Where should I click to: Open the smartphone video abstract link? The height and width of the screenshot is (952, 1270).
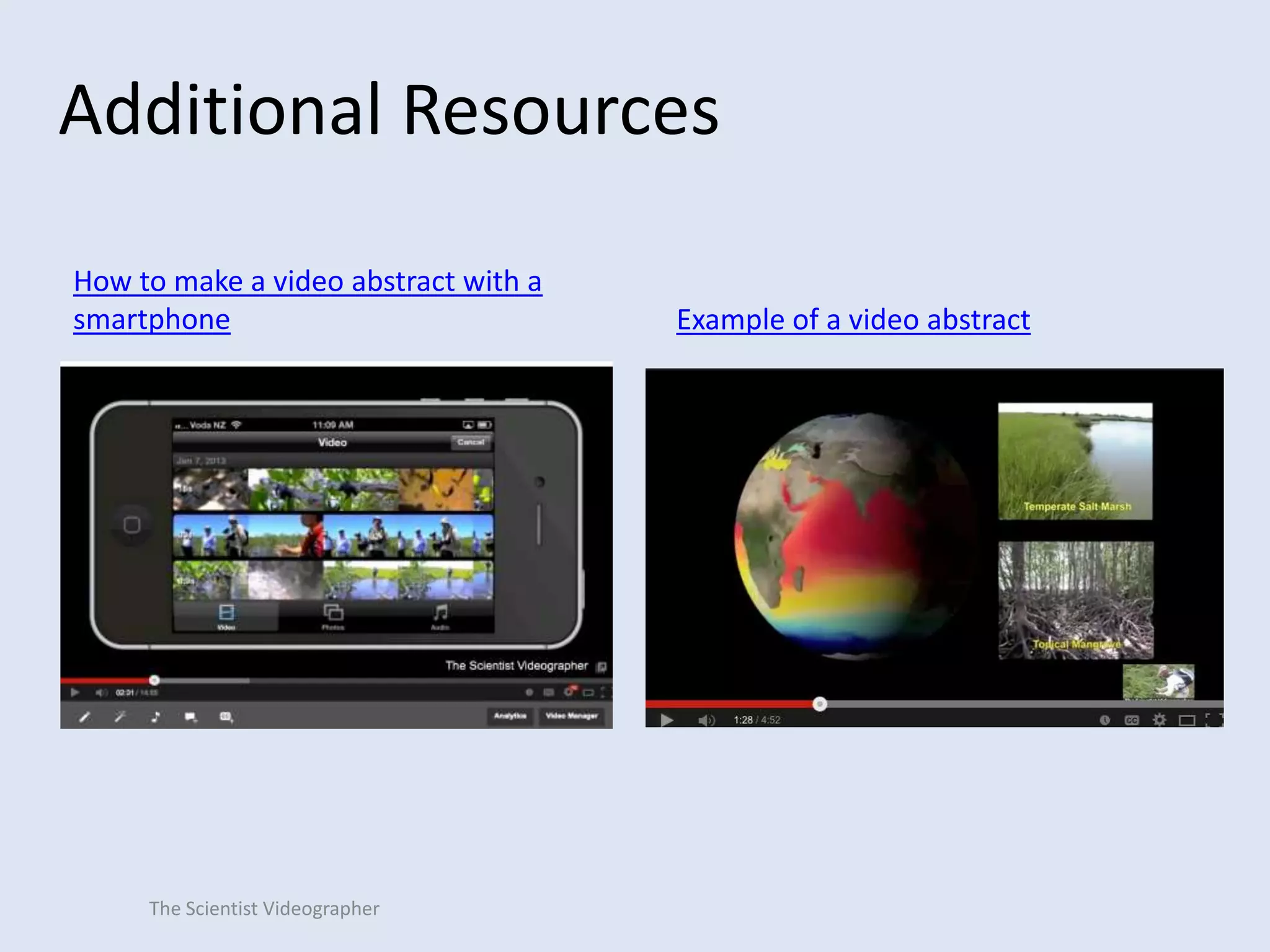click(308, 282)
